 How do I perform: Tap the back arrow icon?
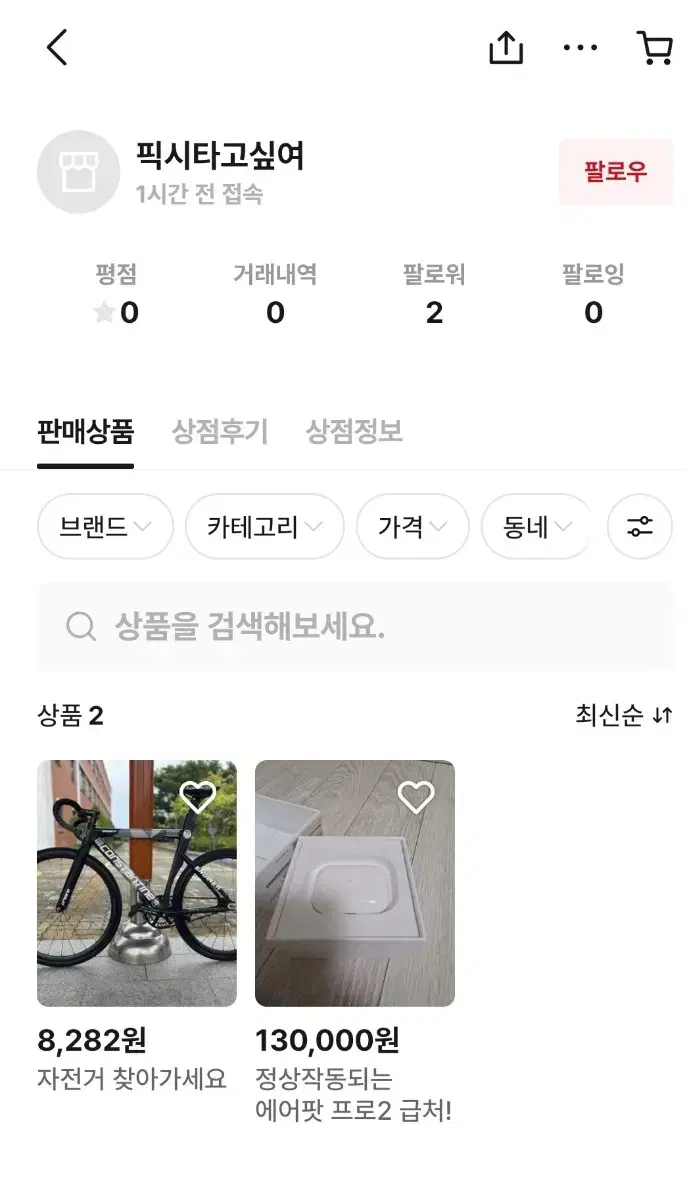coord(57,47)
